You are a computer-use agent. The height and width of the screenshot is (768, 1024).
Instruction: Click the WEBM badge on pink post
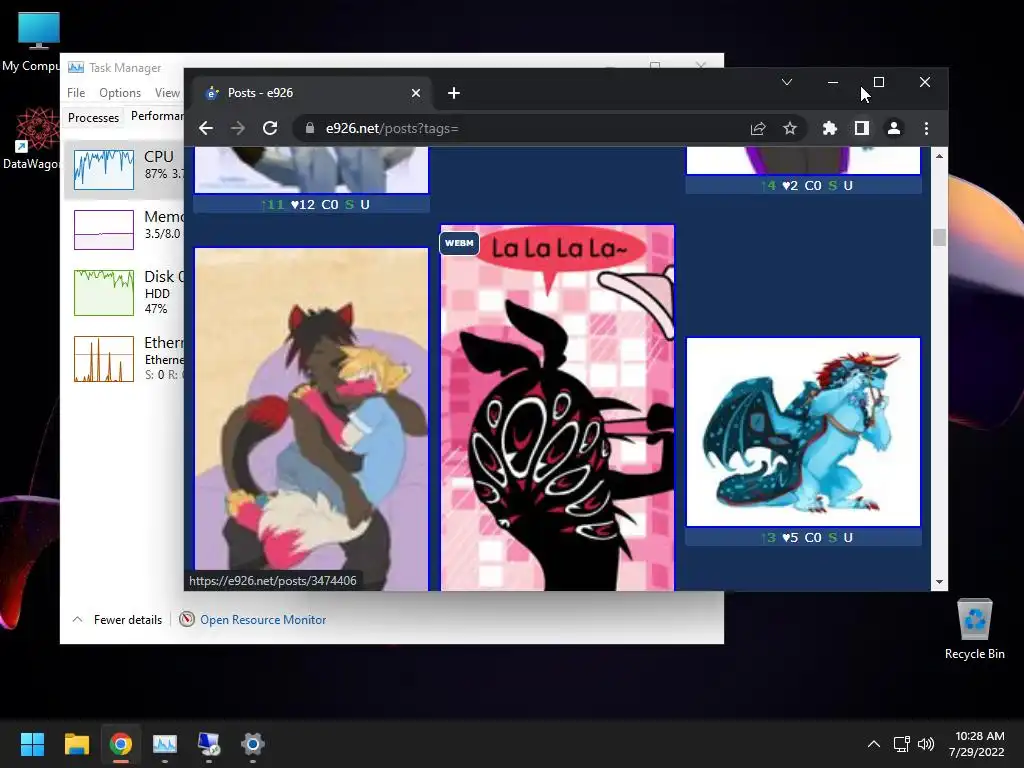(x=459, y=243)
